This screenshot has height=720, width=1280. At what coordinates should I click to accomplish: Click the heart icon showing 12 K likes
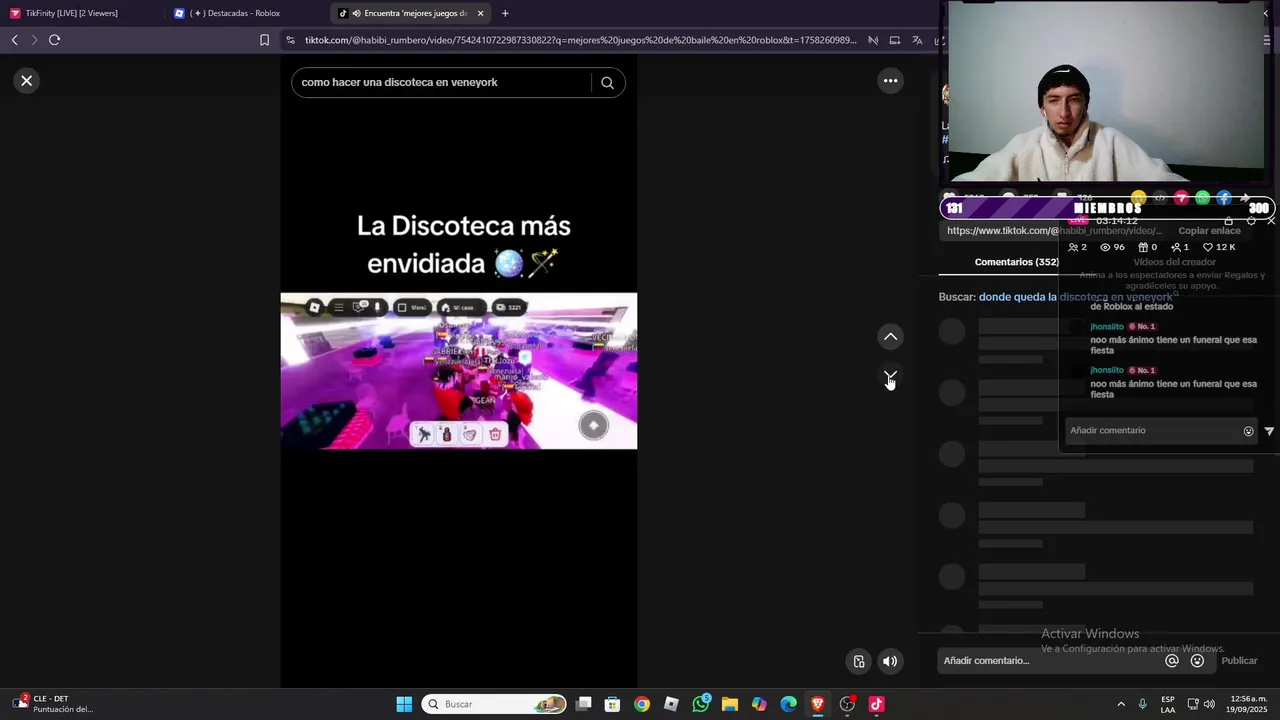pos(1208,247)
